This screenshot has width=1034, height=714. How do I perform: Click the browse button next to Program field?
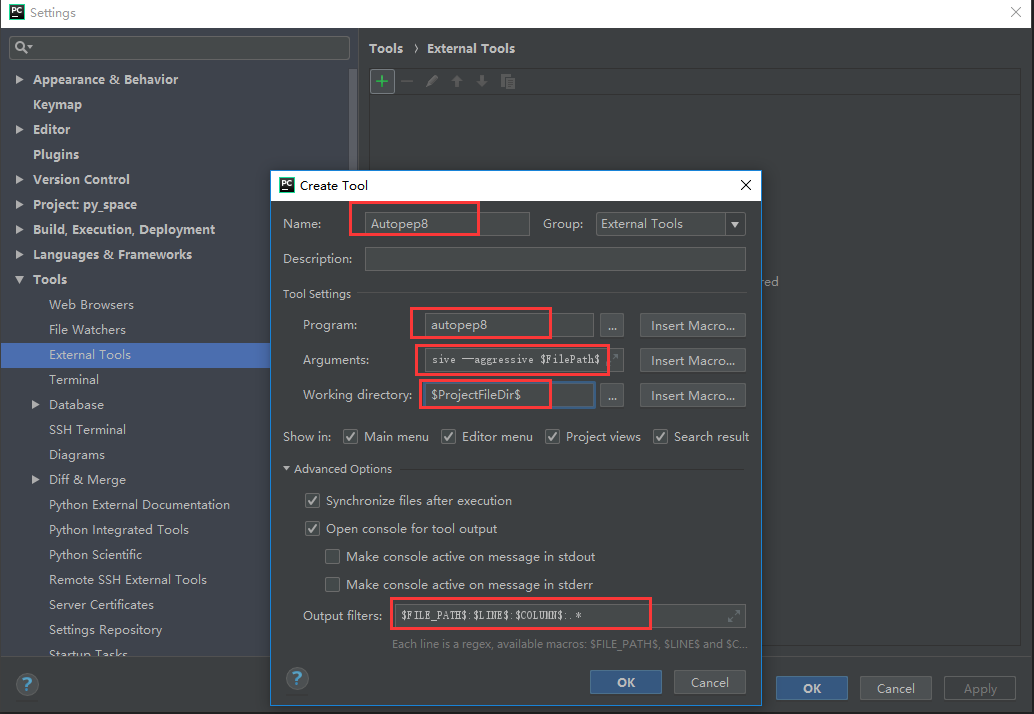(x=612, y=325)
